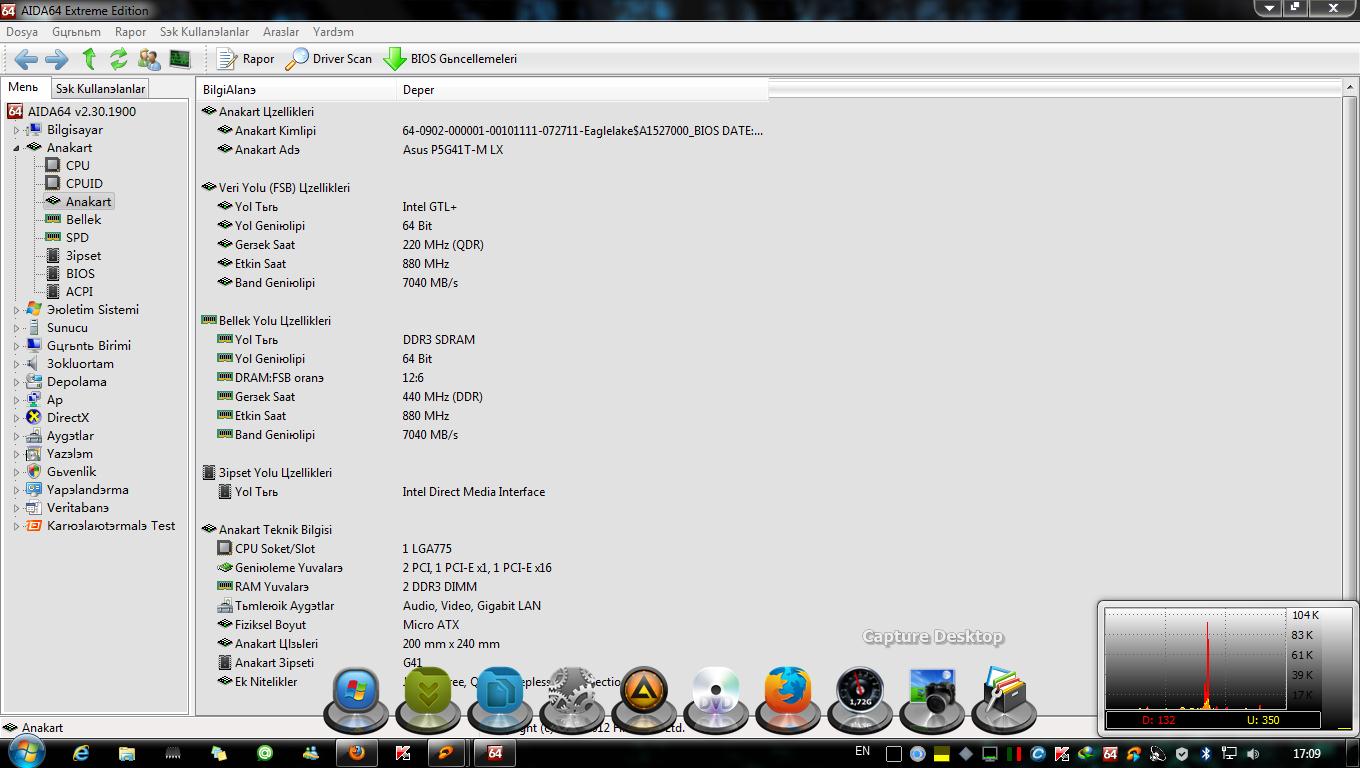Select the Asus P5G41T-M LX value

click(x=453, y=150)
